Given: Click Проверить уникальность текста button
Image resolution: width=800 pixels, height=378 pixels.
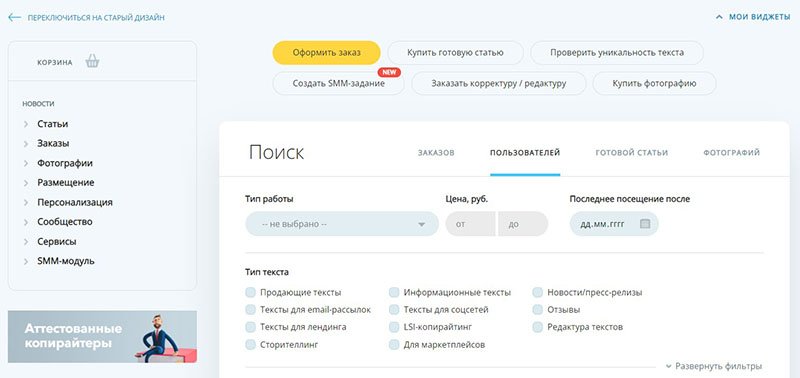Looking at the screenshot, I should [617, 53].
